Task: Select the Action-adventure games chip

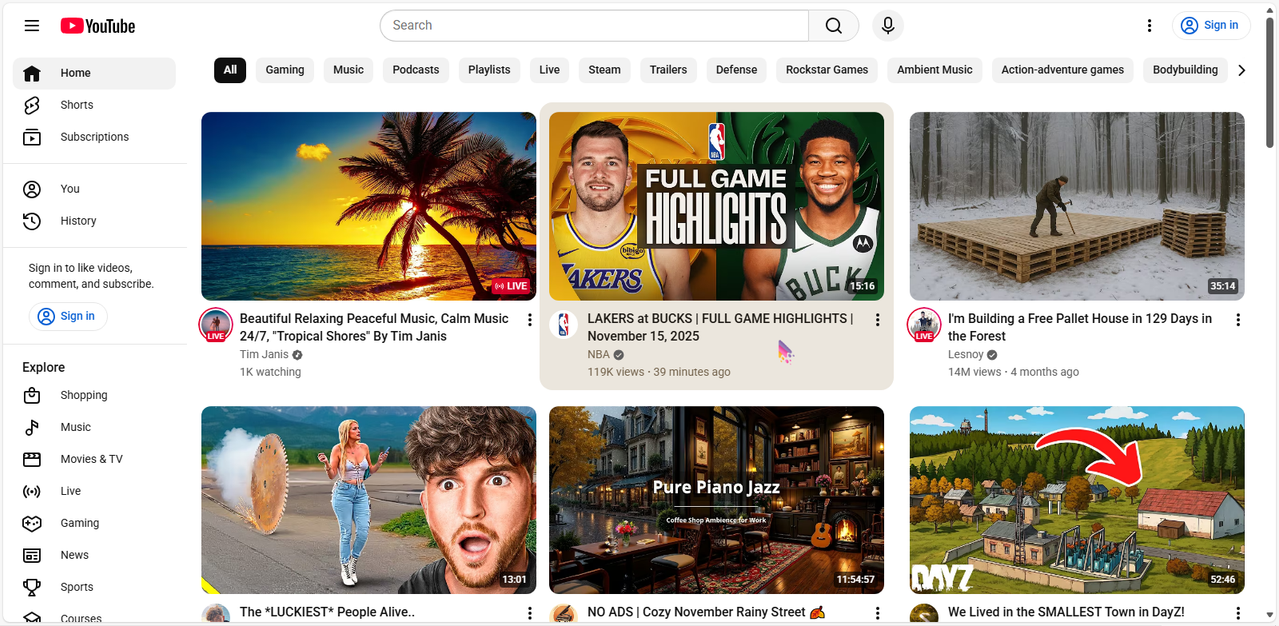Action: [1063, 70]
